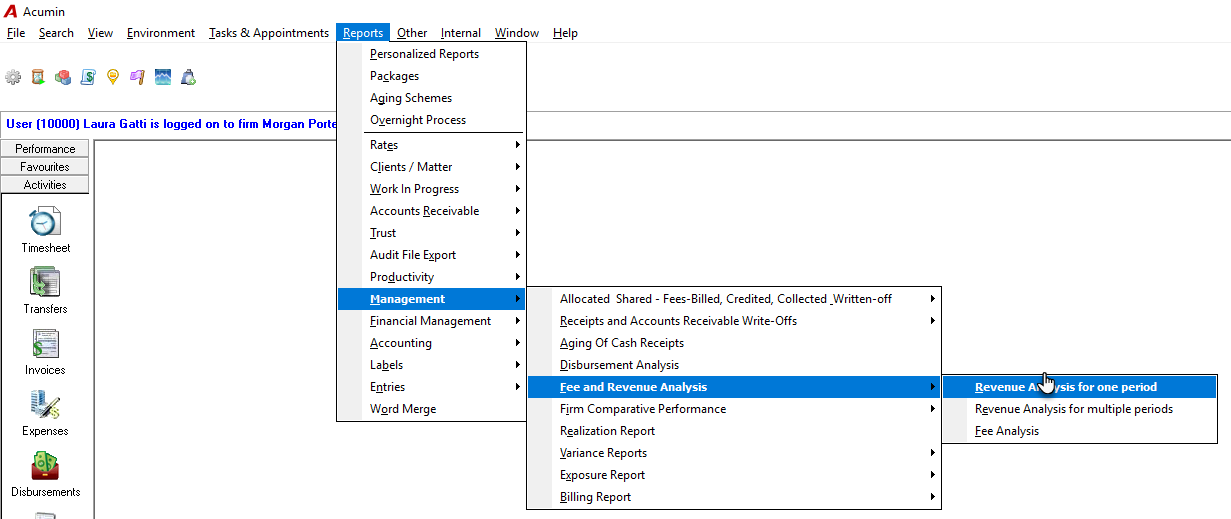This screenshot has height=519, width=1231.
Task: Expand Firm Comparative Performance submenu
Action: (x=734, y=409)
